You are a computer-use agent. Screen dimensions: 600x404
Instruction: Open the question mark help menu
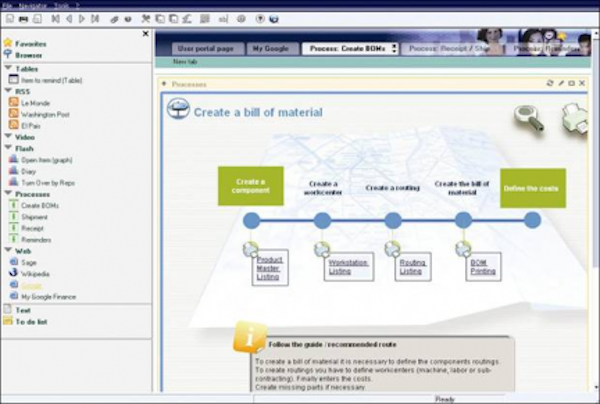click(77, 5)
